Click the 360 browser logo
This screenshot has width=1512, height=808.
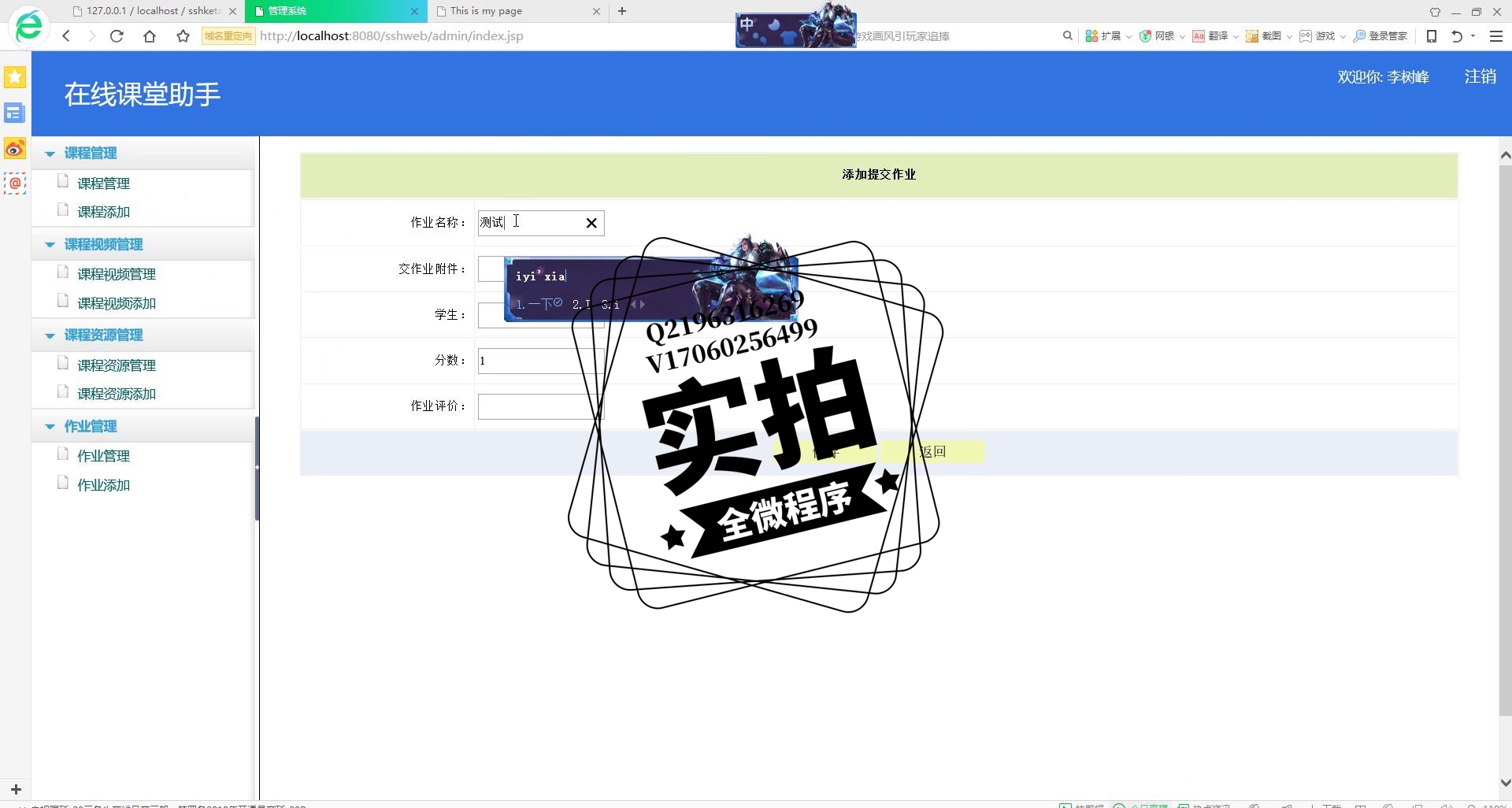[29, 27]
